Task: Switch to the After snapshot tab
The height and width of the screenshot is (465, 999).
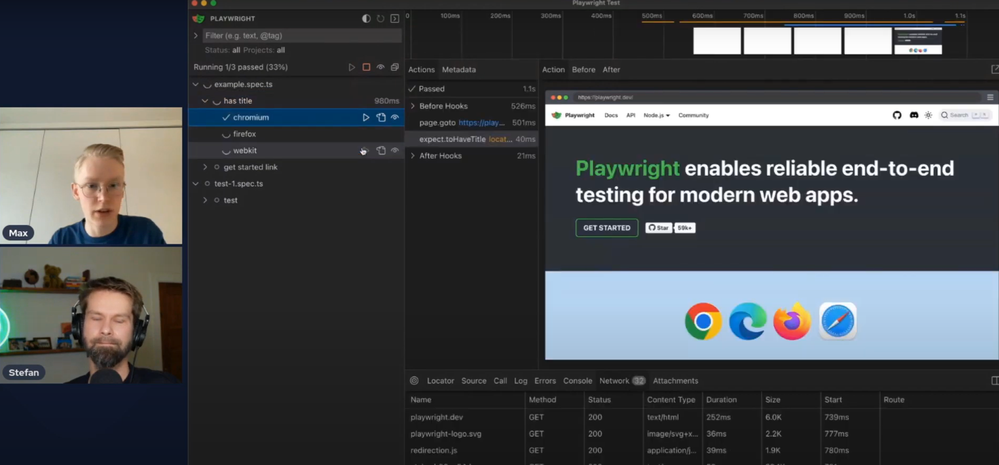Action: 611,69
